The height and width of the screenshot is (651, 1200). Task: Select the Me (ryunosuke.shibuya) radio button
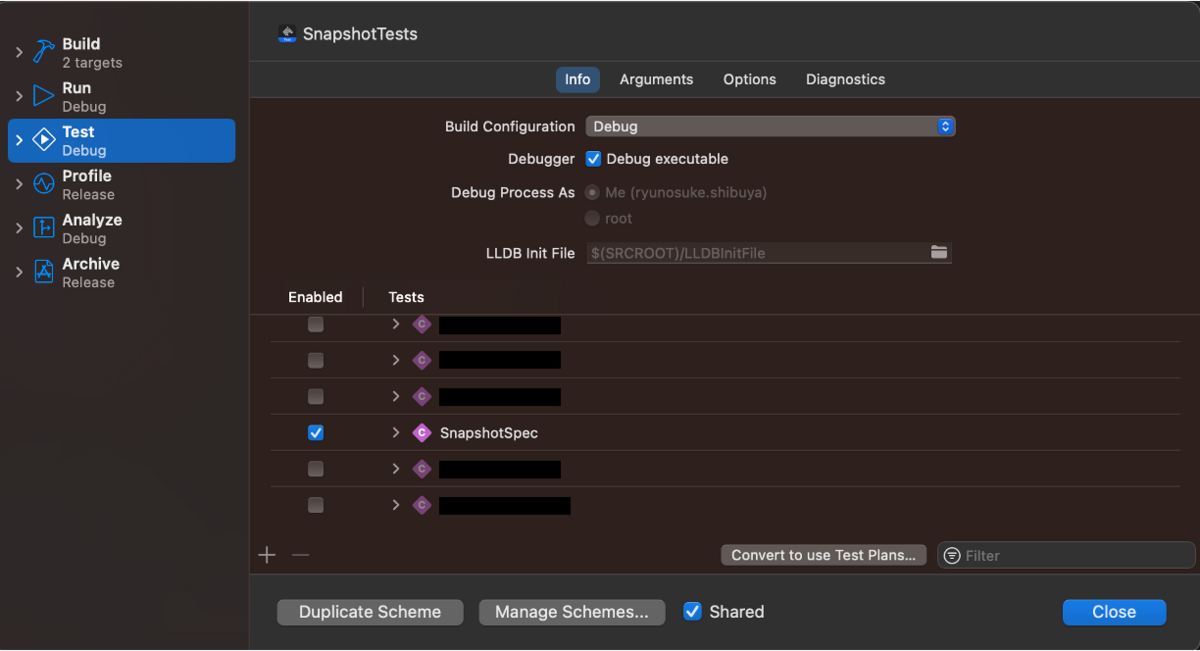pos(593,192)
